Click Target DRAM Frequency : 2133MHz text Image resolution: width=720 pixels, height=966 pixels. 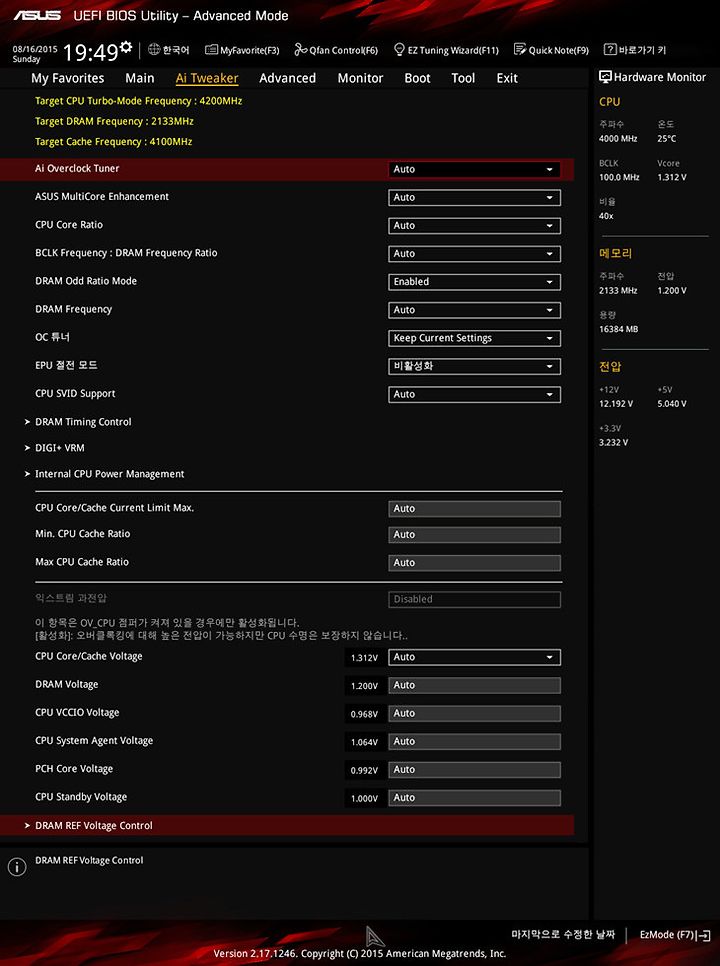115,121
